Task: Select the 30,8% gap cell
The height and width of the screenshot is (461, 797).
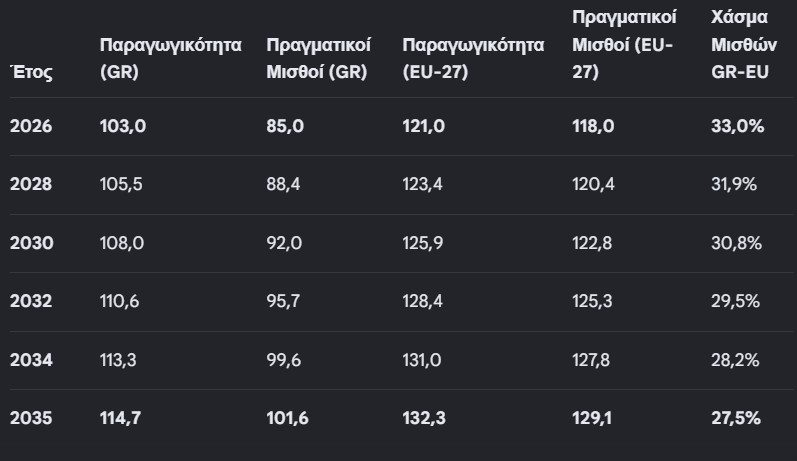Action: tap(737, 243)
